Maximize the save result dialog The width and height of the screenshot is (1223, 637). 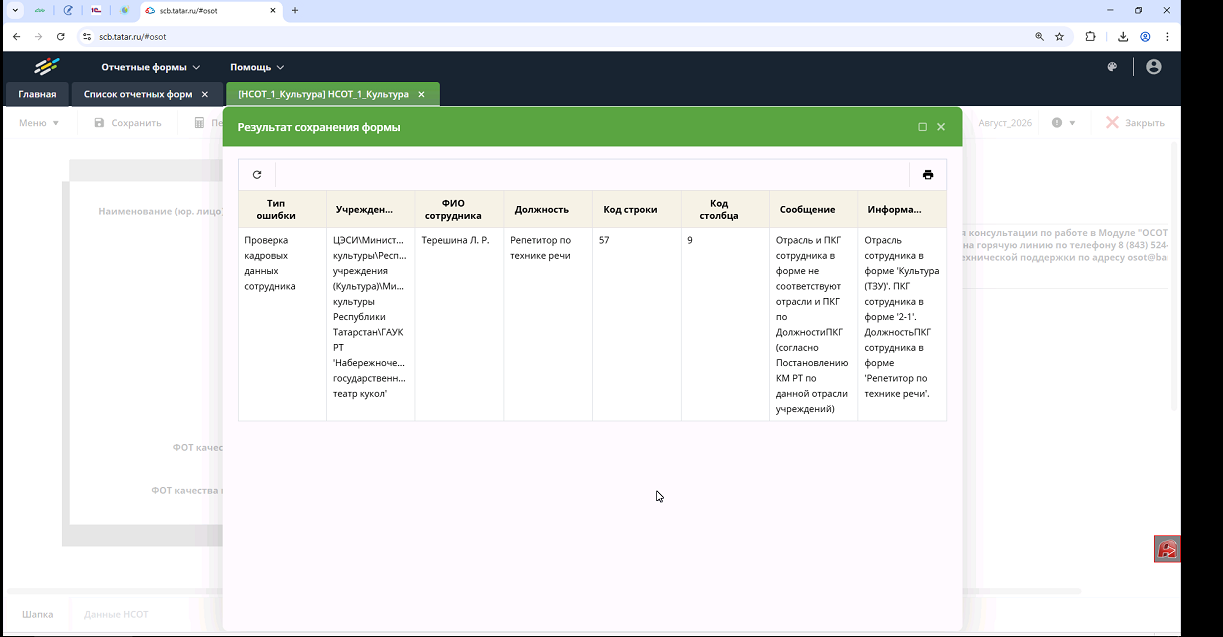pos(922,127)
